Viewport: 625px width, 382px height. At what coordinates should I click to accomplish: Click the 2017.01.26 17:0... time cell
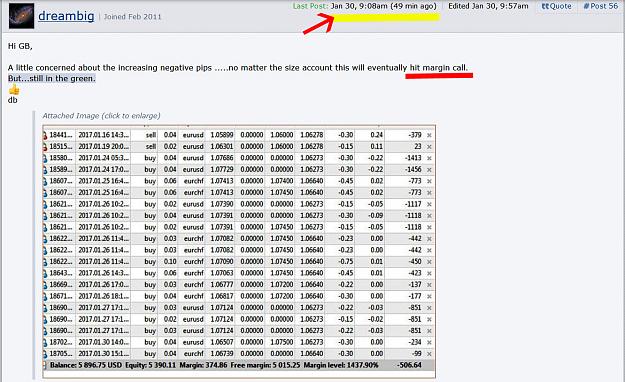[x=104, y=285]
